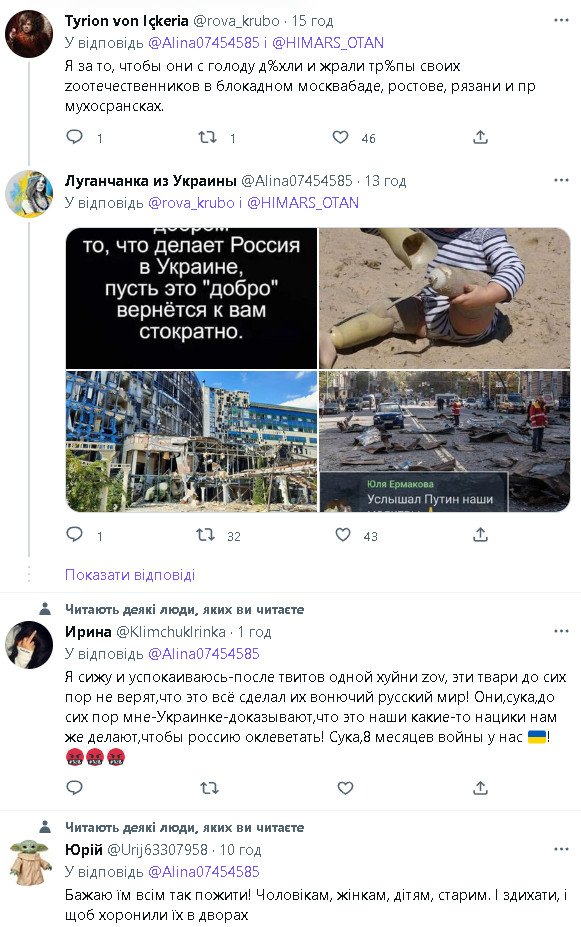Like Ирина's tweet
The height and width of the screenshot is (927, 581).
click(x=345, y=787)
